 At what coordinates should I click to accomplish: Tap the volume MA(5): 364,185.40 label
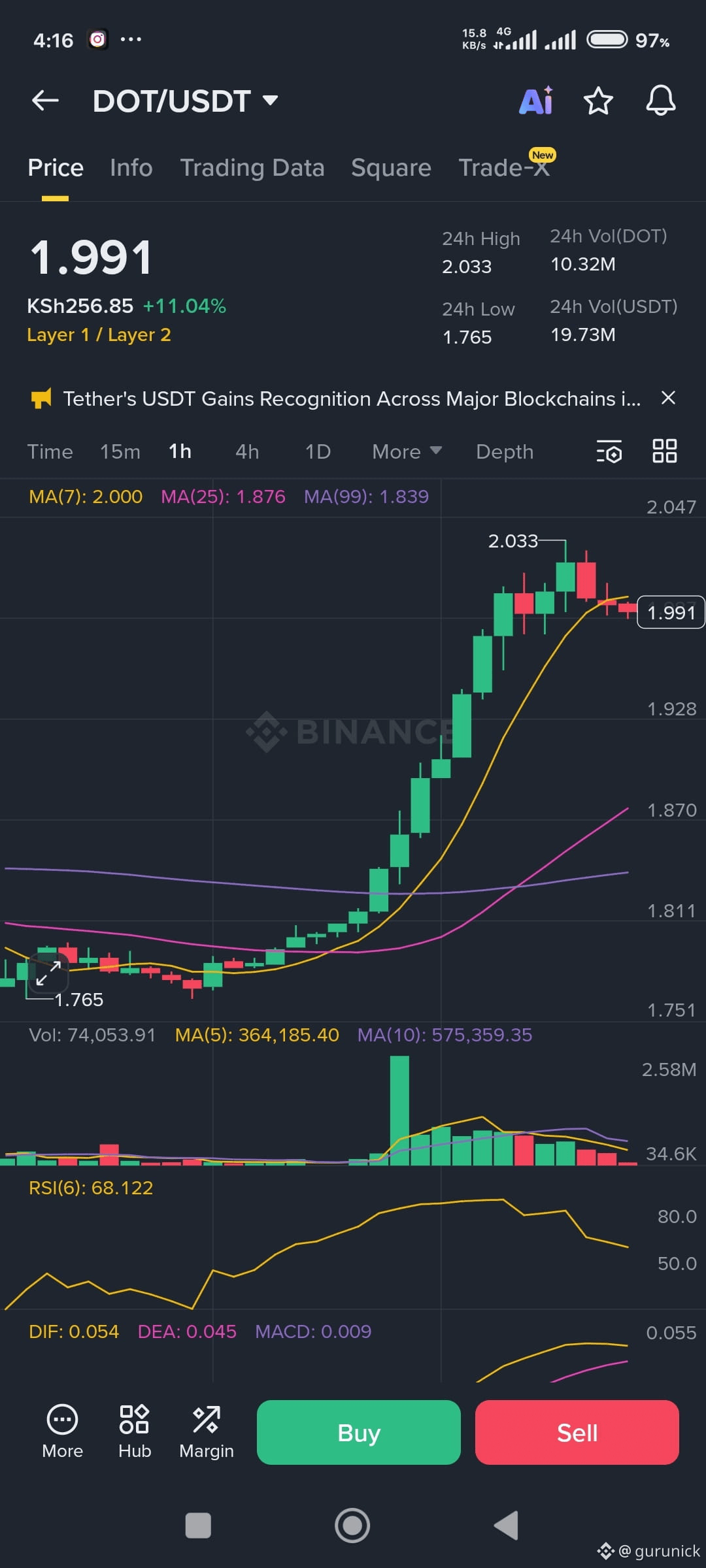point(257,1035)
